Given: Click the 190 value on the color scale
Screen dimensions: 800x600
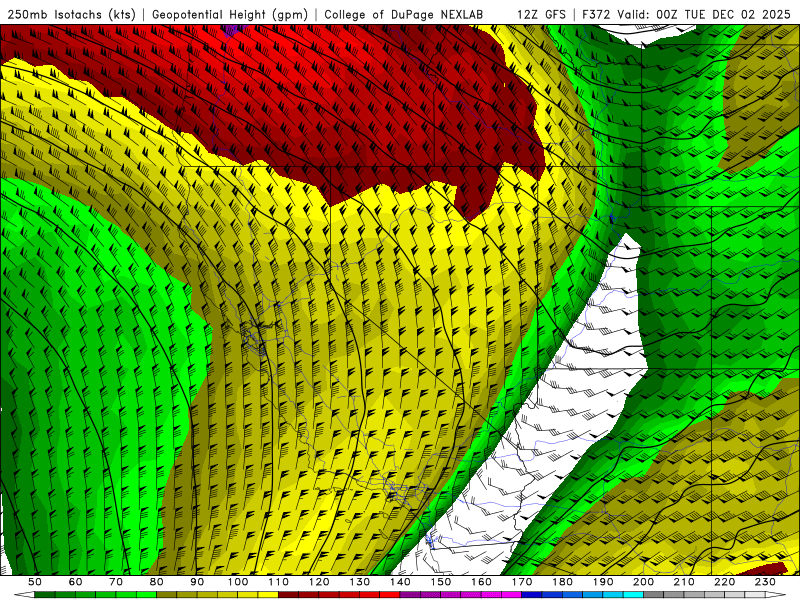Looking at the screenshot, I should 603,582.
